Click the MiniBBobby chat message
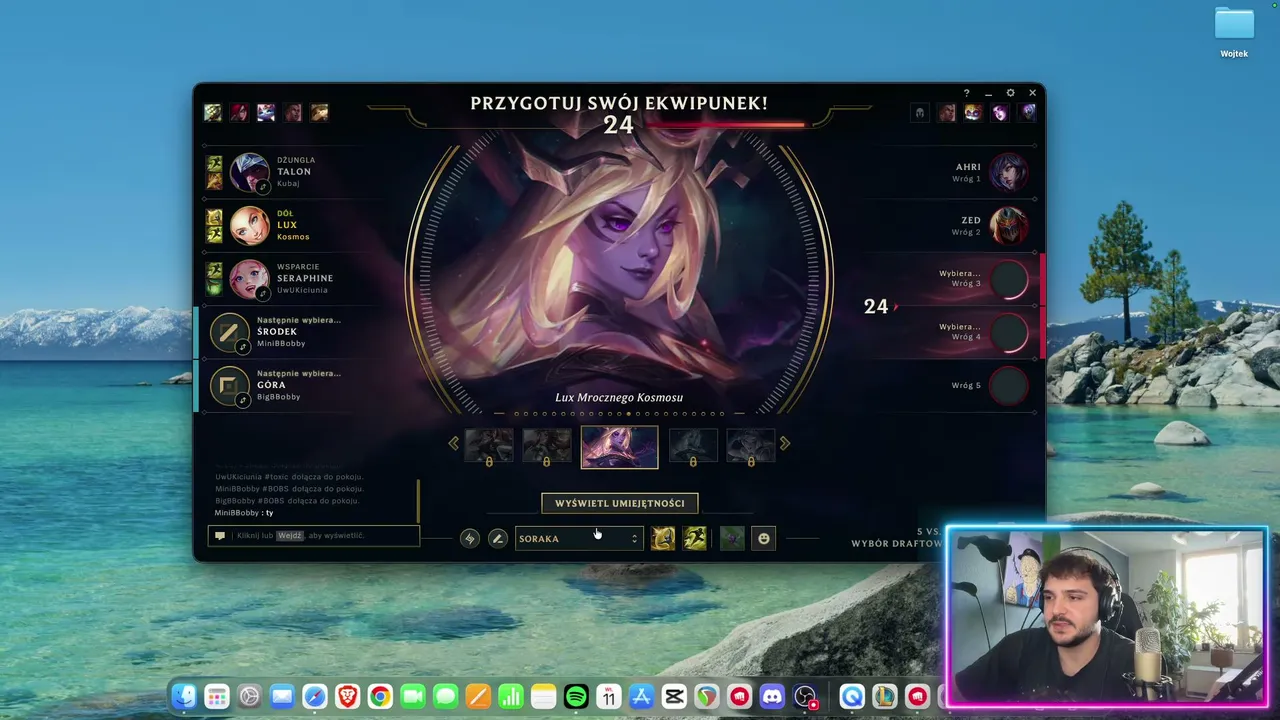 click(244, 513)
